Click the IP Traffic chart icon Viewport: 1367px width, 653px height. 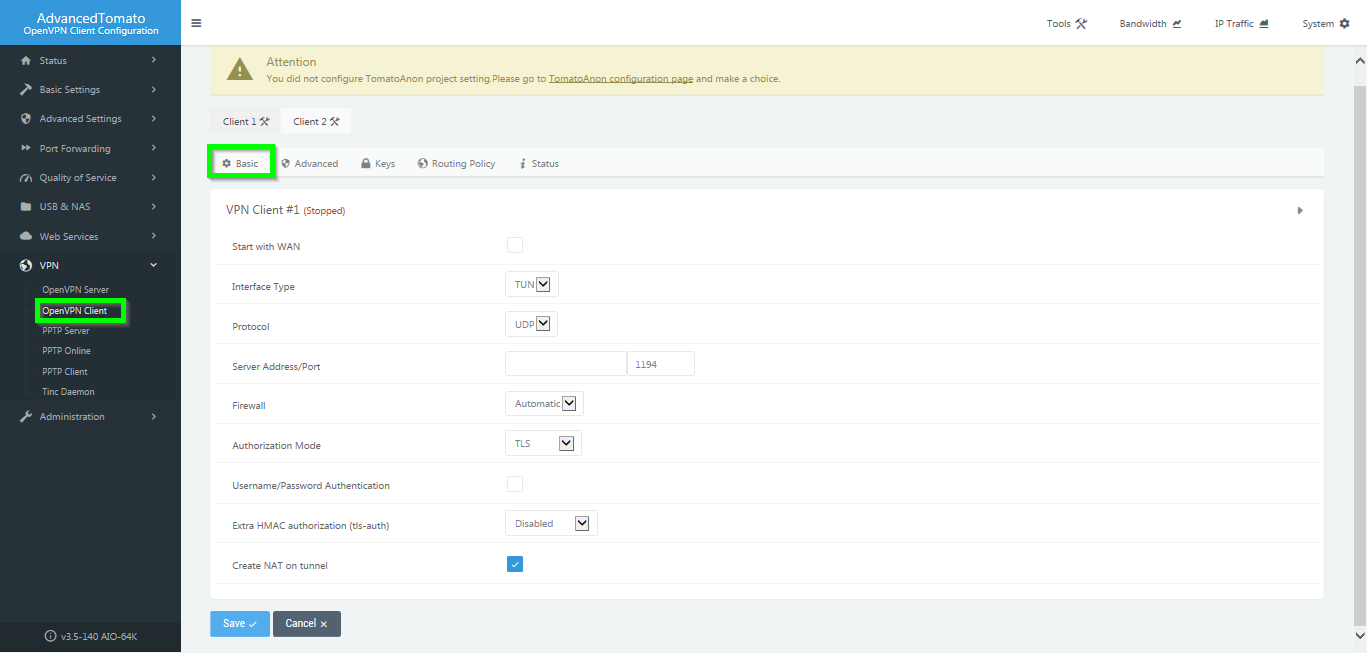pos(1264,24)
